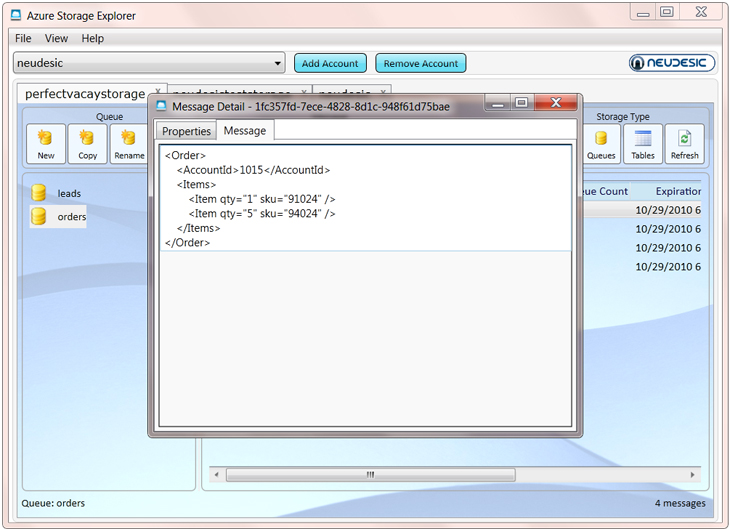Open the Message tab in Message Detail
This screenshot has height=529, width=730.
coord(245,130)
